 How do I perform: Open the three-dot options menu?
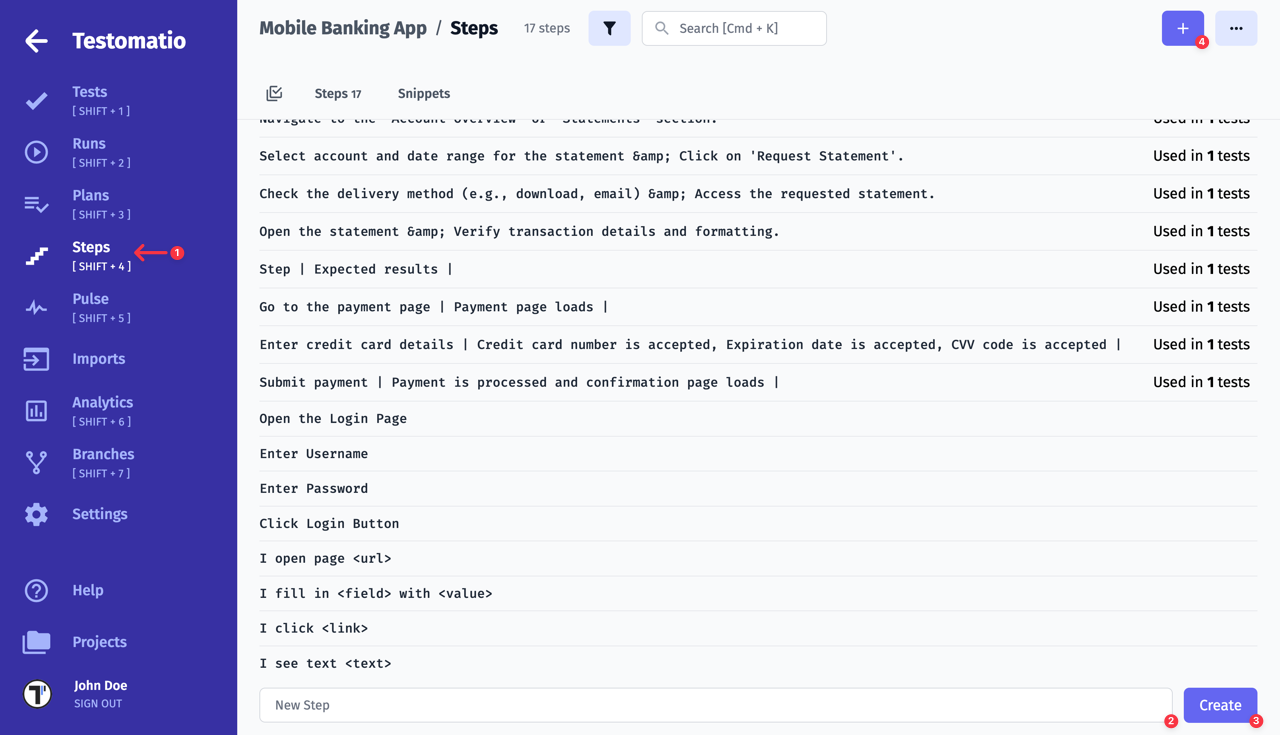(x=1236, y=28)
